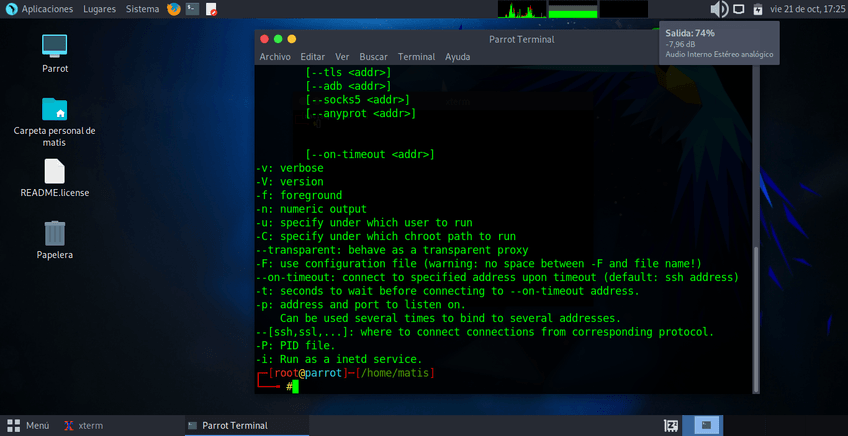Image resolution: width=848 pixels, height=436 pixels.
Task: Click the Parrot Terminal title bar text
Action: (521, 39)
